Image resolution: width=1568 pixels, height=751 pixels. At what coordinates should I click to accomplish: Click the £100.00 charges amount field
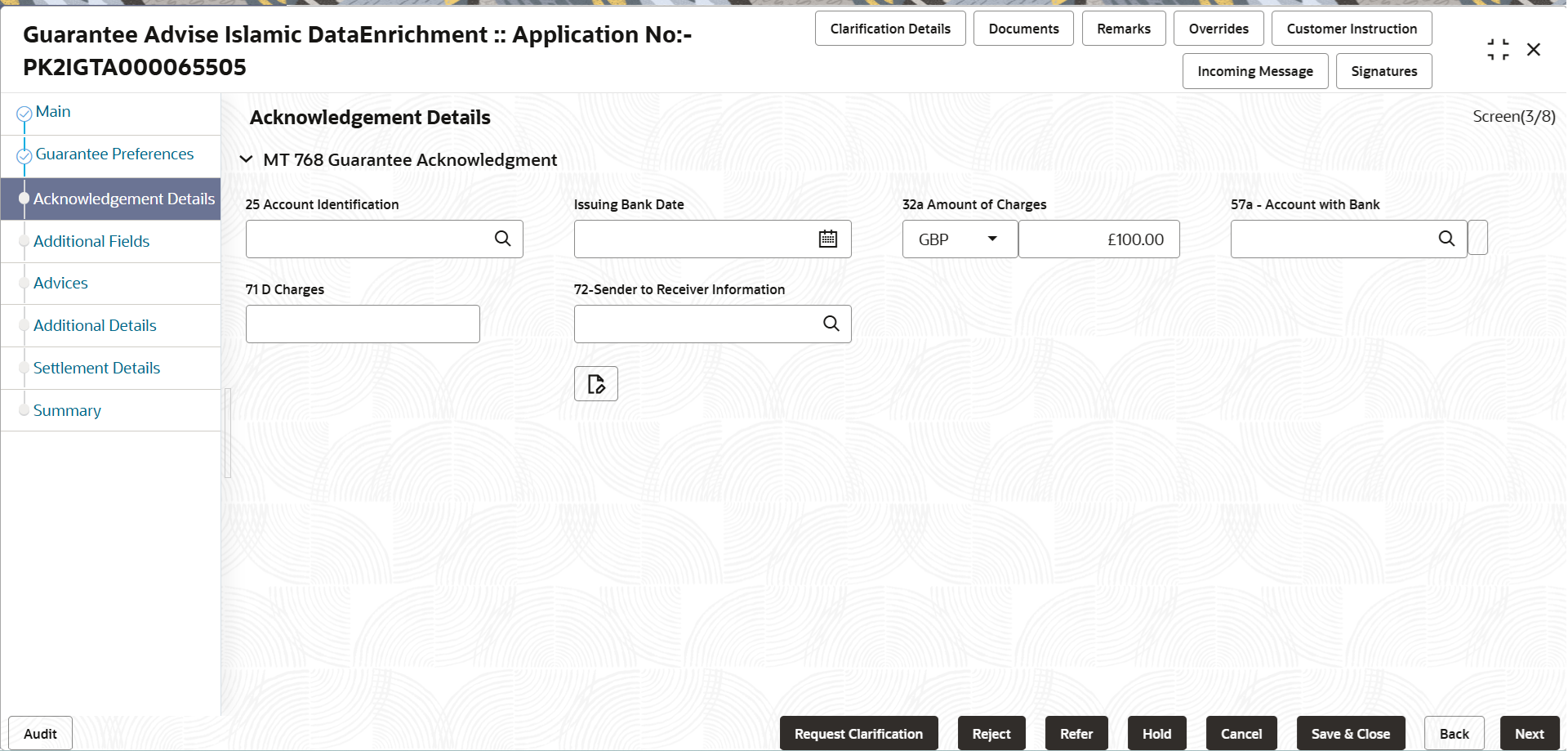tap(1099, 239)
